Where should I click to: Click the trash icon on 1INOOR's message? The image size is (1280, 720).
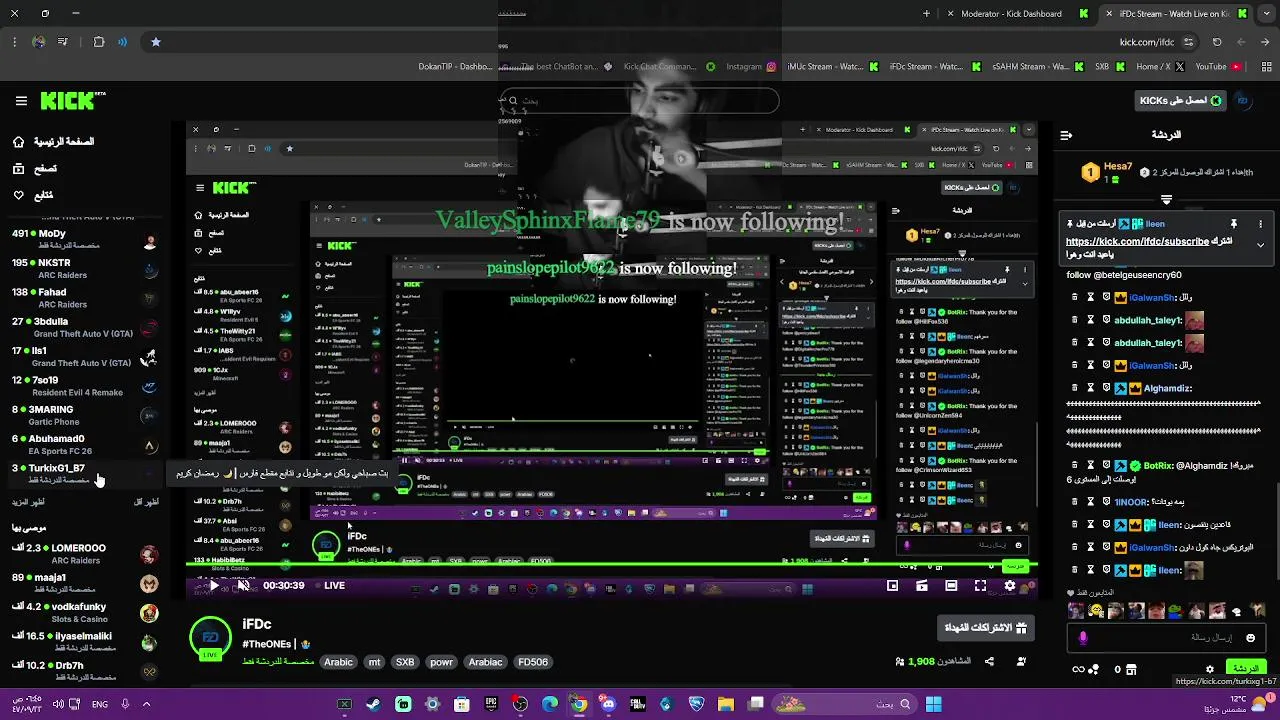click(1074, 502)
